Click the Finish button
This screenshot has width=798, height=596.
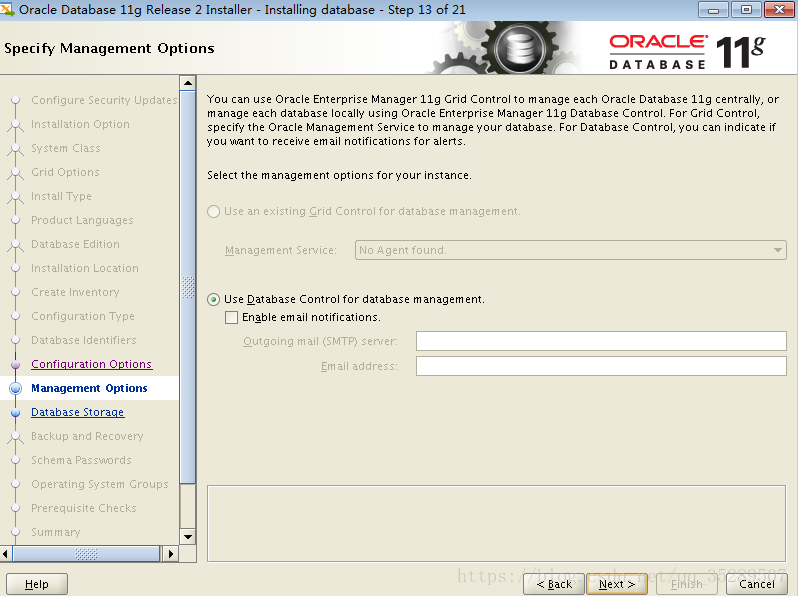click(x=687, y=584)
